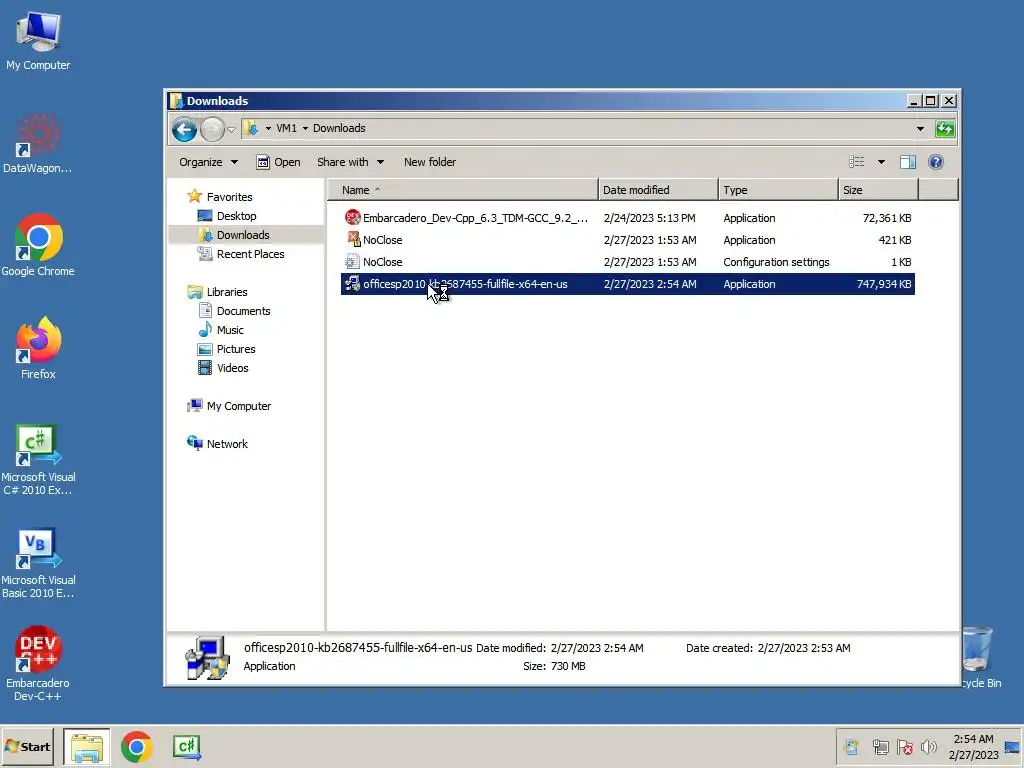Select Downloads in the navigation pane
Viewport: 1024px width, 768px height.
[243, 235]
